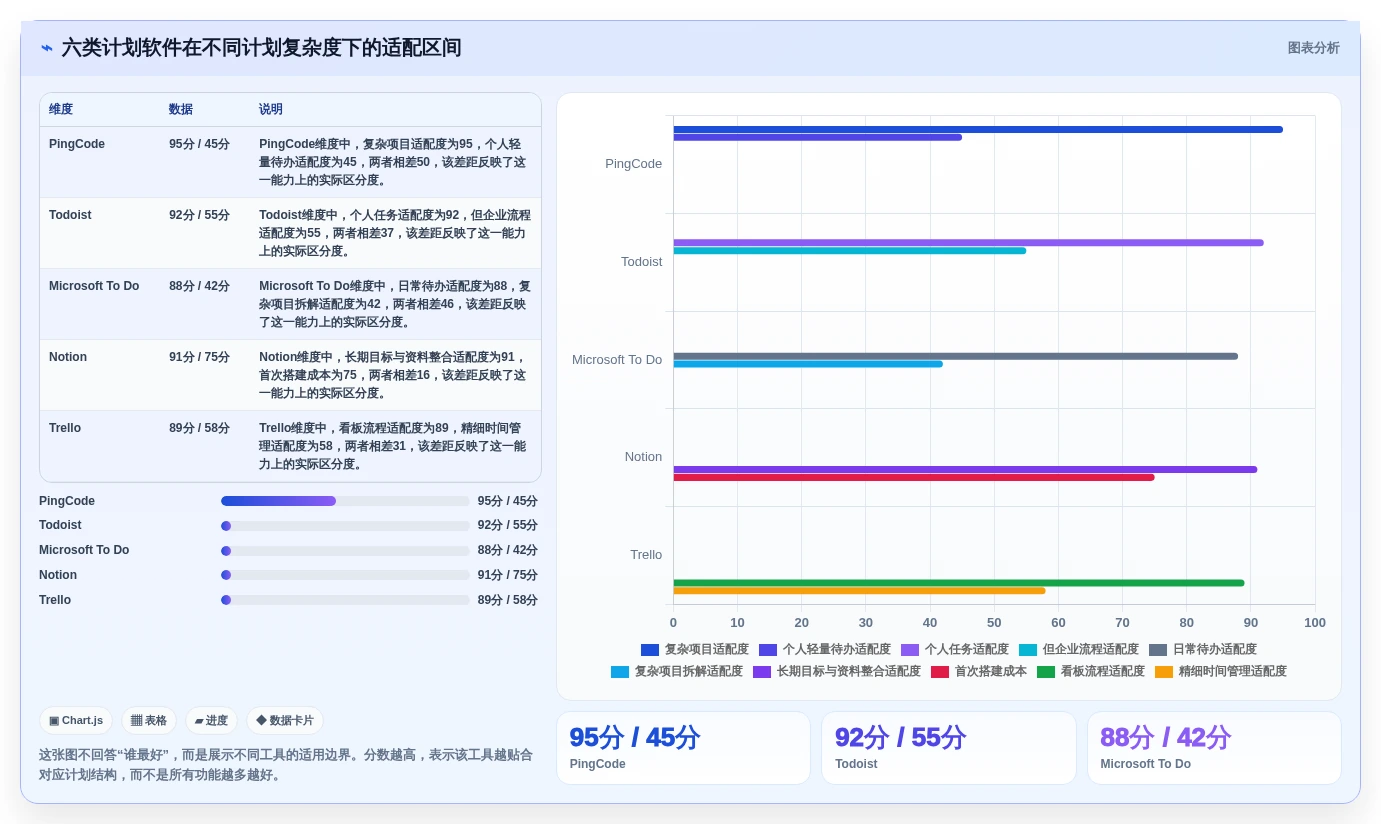
Task: Click the lightning icon beside the title
Action: pos(47,48)
